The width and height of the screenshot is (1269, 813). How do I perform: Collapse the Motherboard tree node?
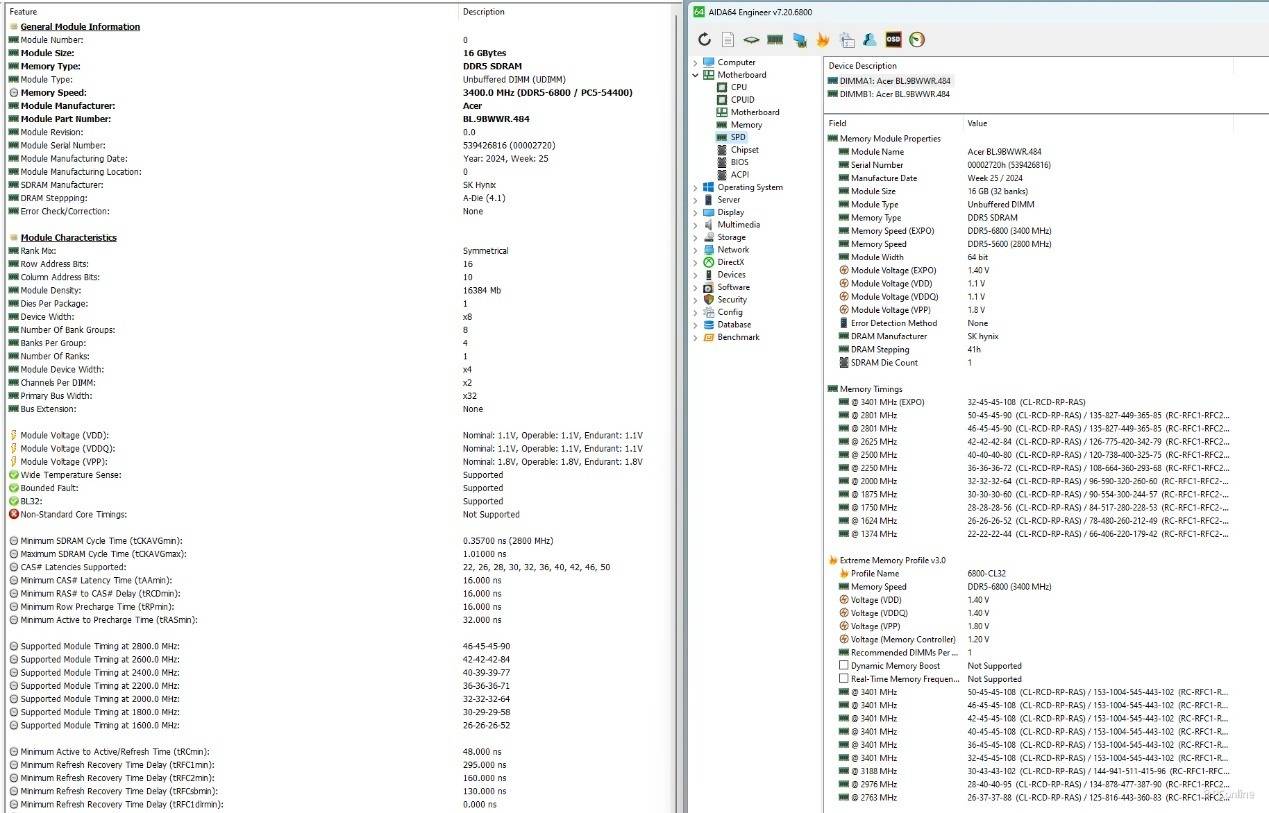pos(696,75)
